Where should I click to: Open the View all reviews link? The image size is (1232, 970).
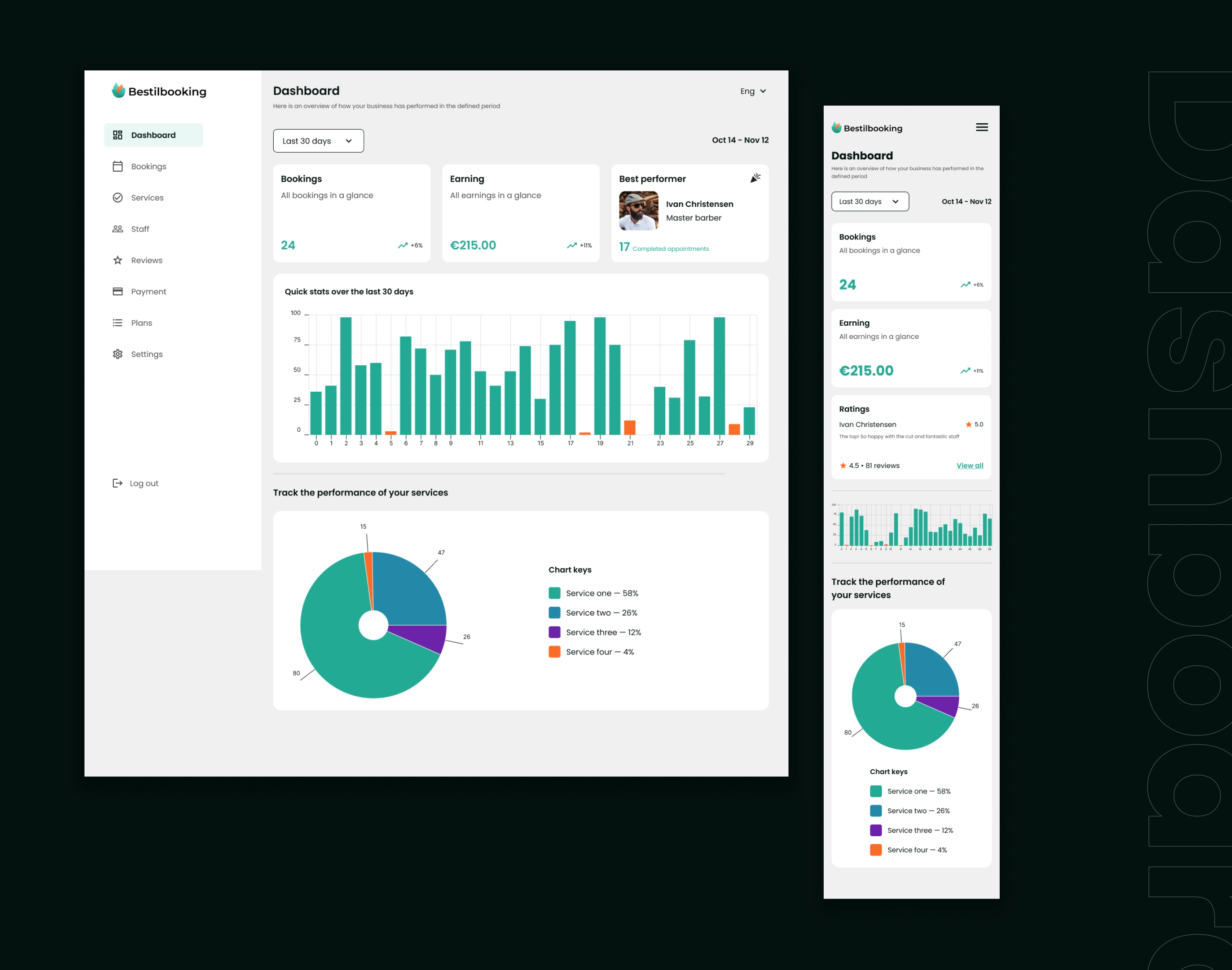click(x=969, y=466)
